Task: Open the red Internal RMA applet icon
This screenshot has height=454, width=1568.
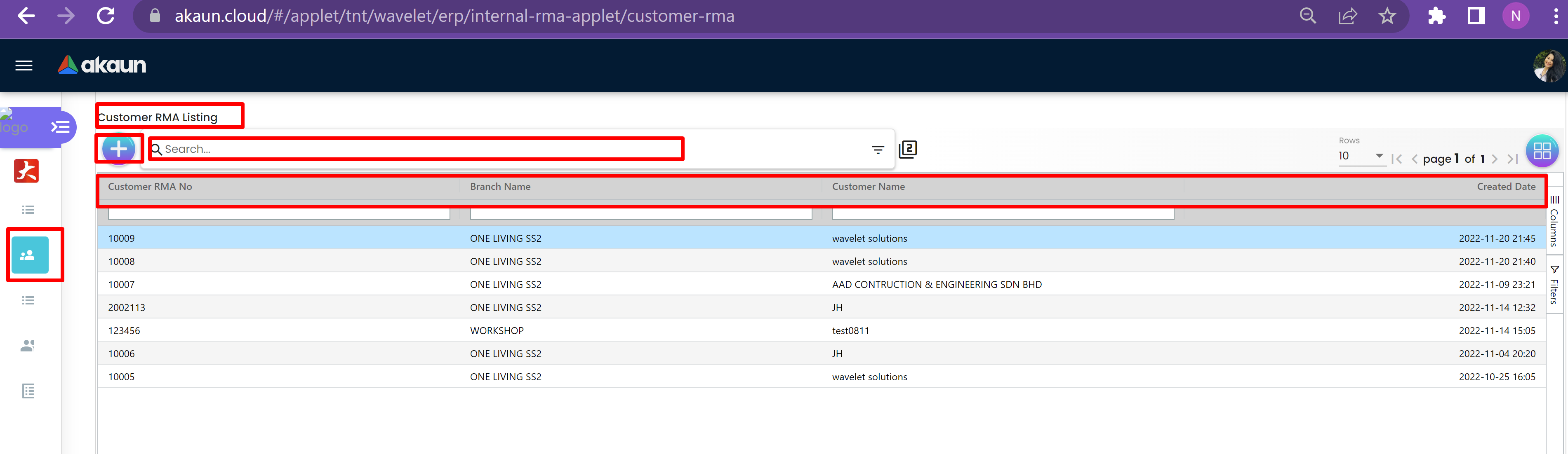Action: pos(26,171)
